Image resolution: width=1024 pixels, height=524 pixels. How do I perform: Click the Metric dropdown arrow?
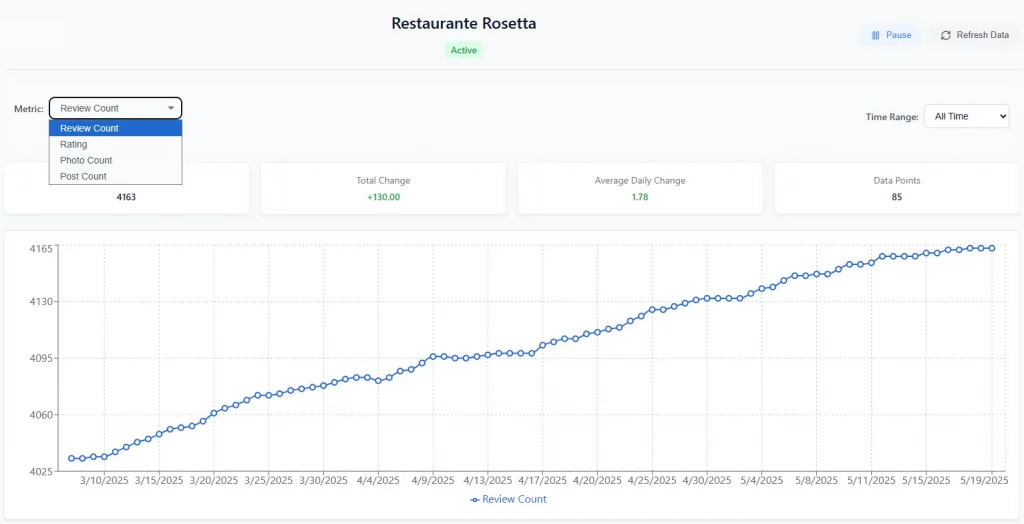pyautogui.click(x=171, y=108)
